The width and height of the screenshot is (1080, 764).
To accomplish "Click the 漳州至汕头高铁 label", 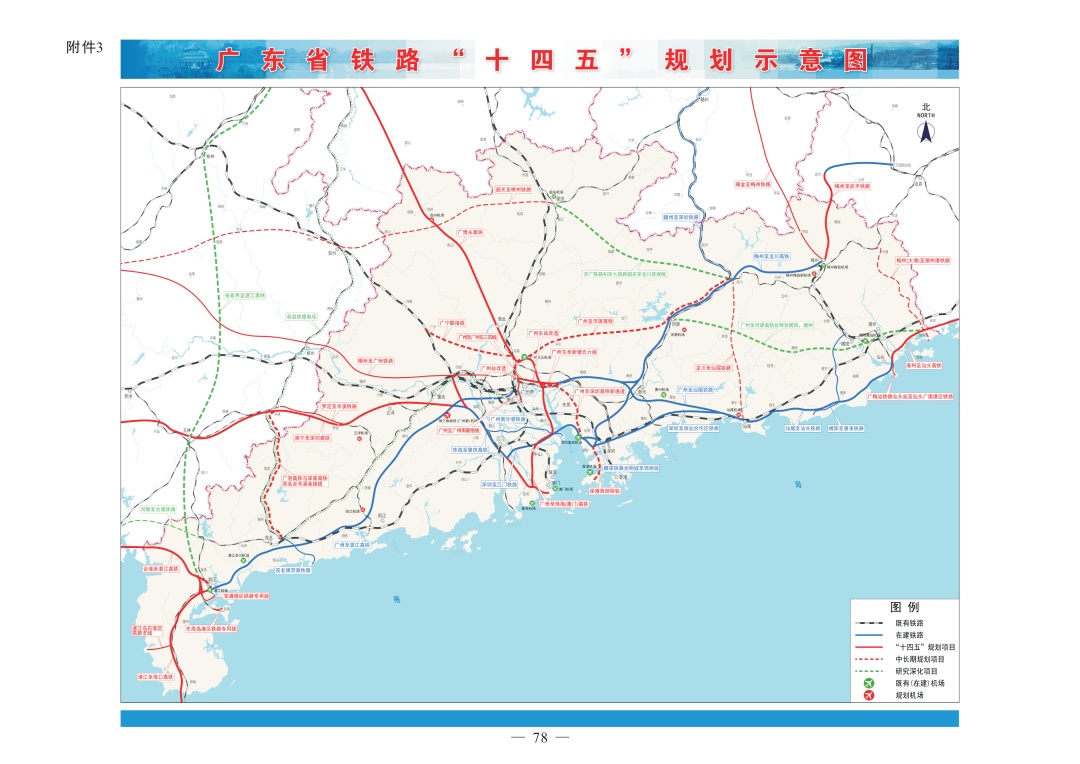I will [923, 365].
